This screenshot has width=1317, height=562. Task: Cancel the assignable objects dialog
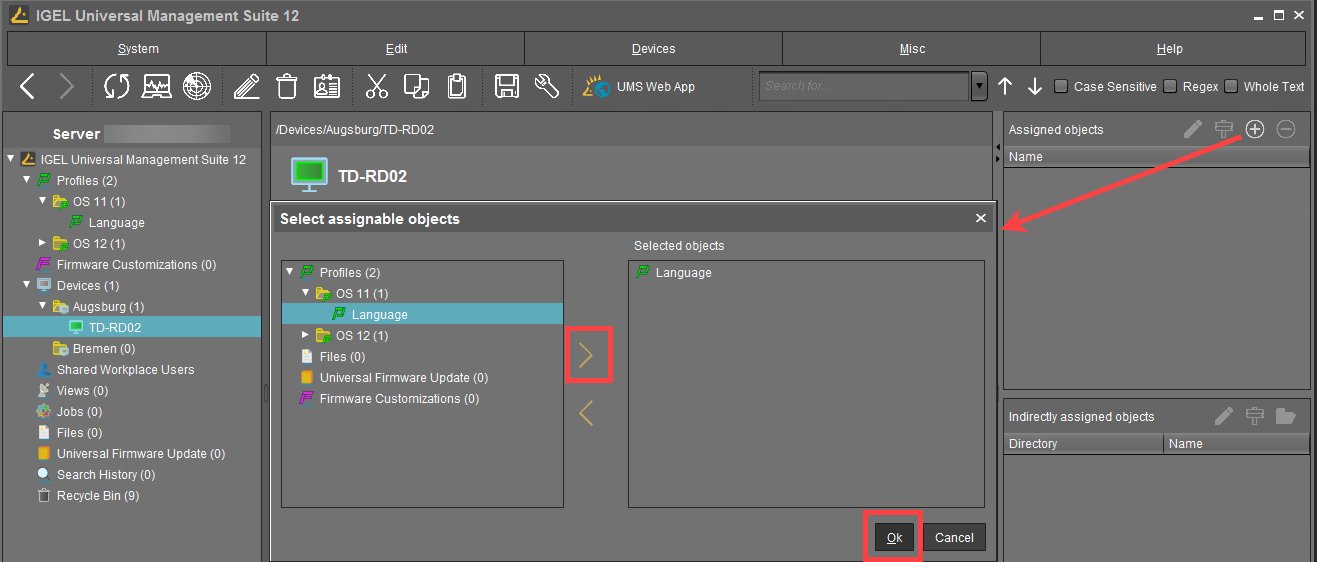[x=954, y=537]
